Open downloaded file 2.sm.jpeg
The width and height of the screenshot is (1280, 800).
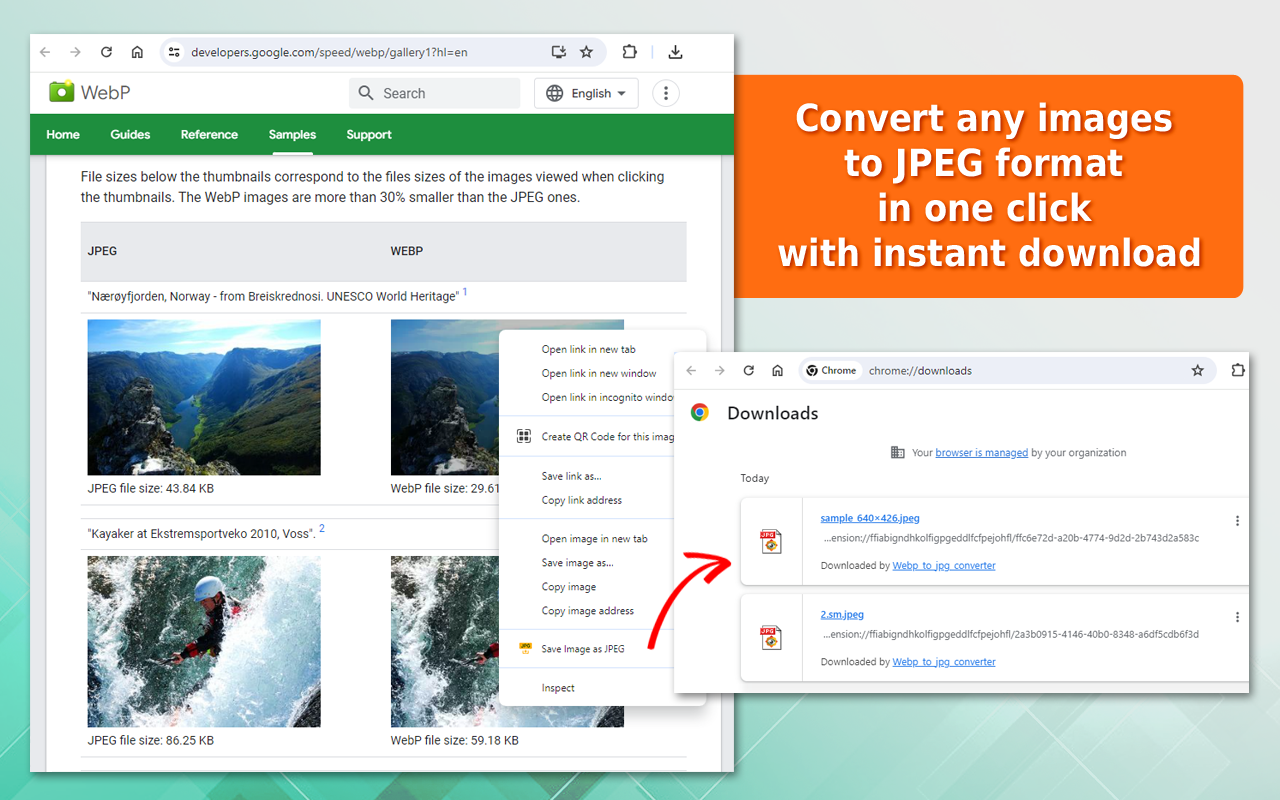pyautogui.click(x=842, y=614)
